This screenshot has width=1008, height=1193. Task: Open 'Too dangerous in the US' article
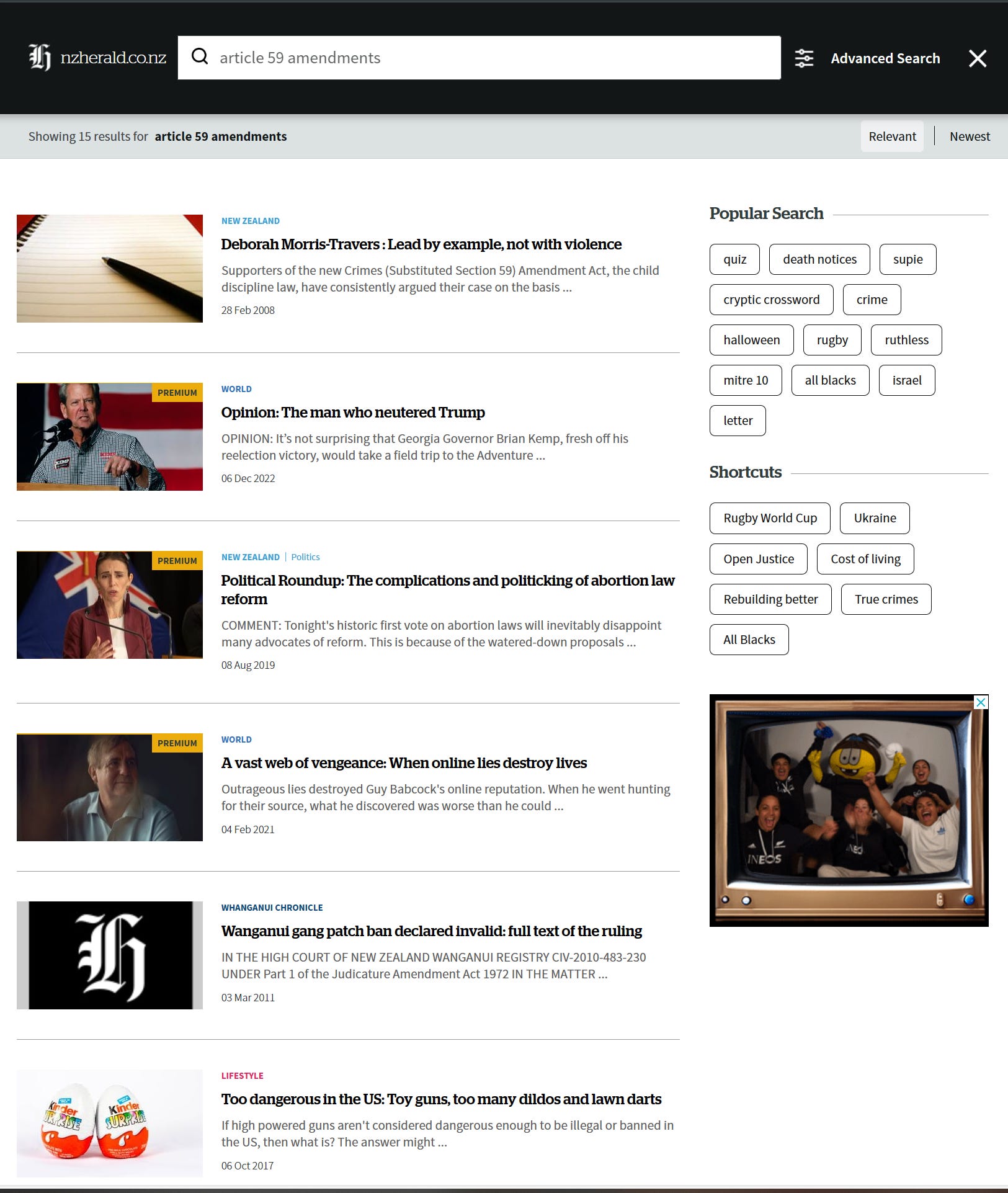point(441,1099)
